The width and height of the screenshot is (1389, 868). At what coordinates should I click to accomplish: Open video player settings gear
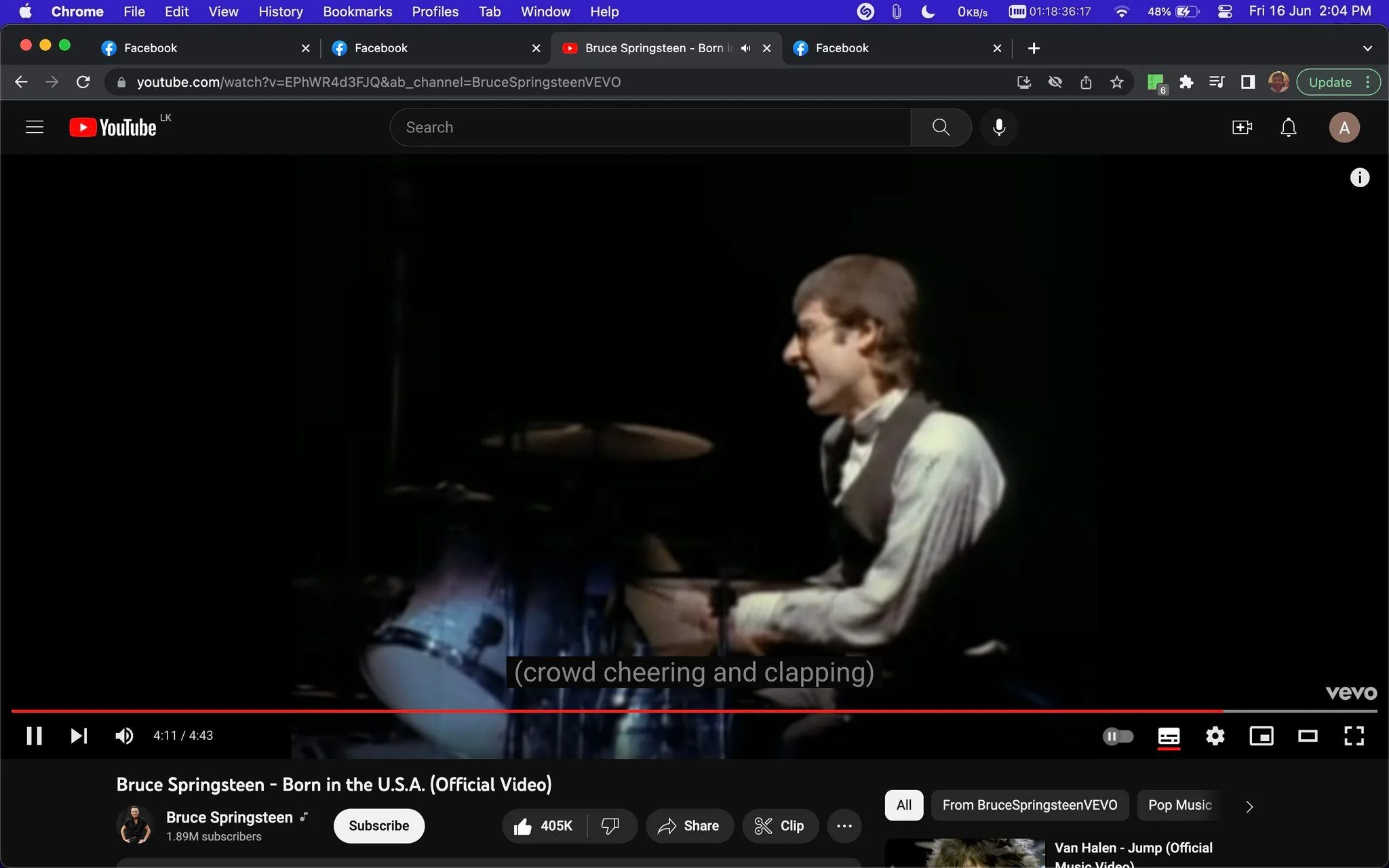1215,736
